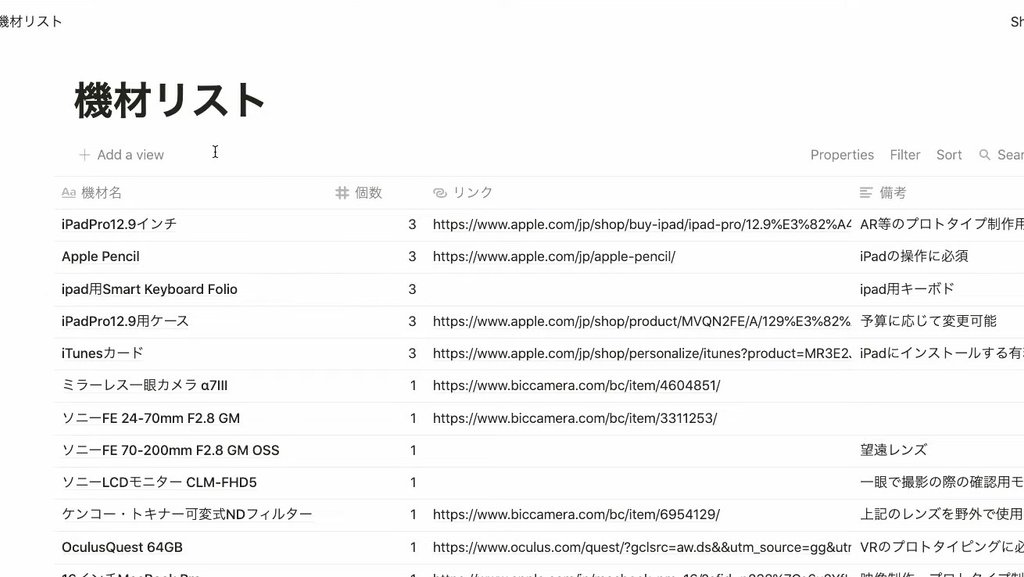Click the 機材リスト breadcrumb at top
The width and height of the screenshot is (1024, 577).
pyautogui.click(x=31, y=21)
